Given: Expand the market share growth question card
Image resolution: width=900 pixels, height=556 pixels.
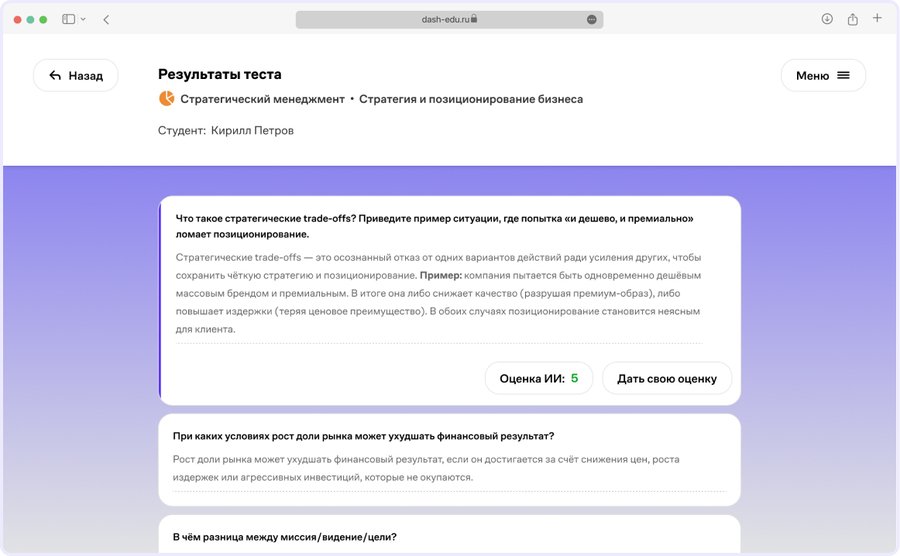Looking at the screenshot, I should (x=449, y=459).
